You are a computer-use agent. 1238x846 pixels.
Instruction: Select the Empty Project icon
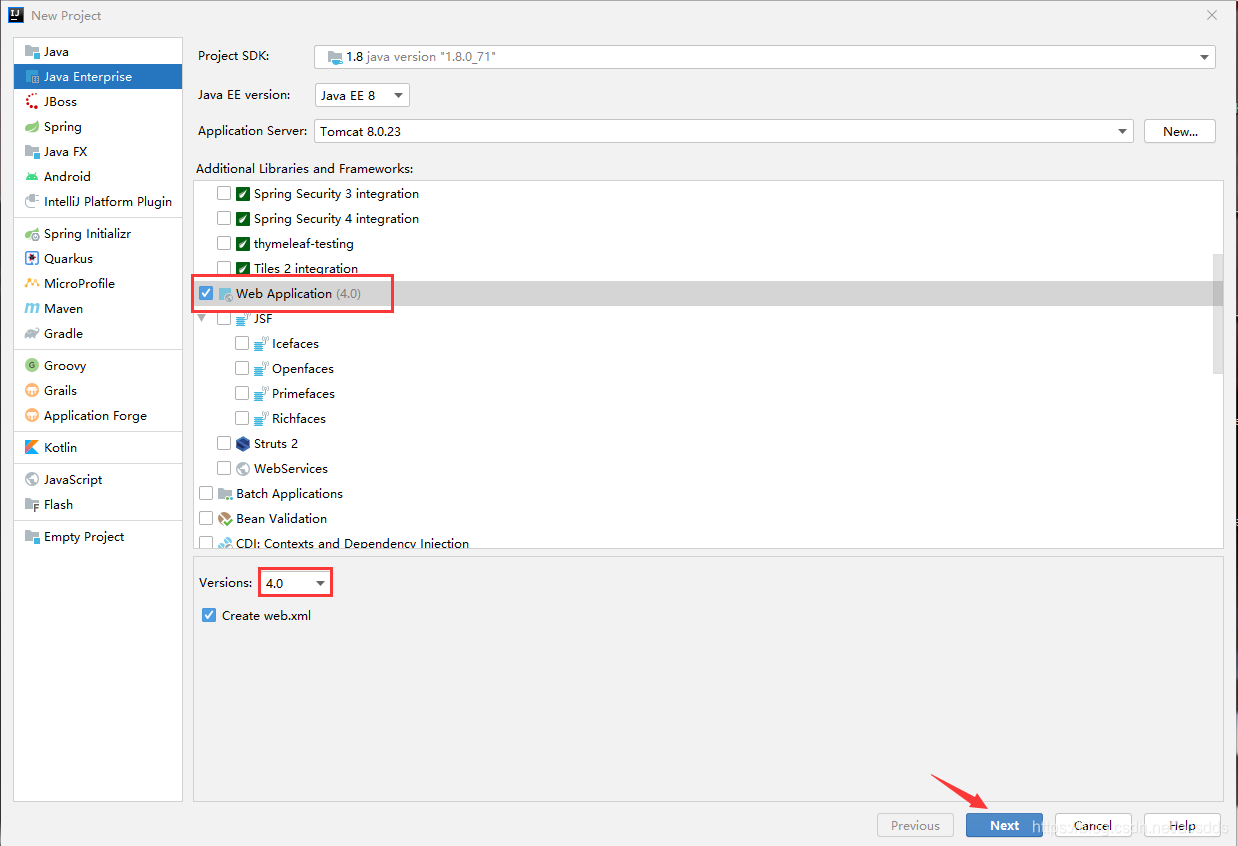pyautogui.click(x=32, y=536)
